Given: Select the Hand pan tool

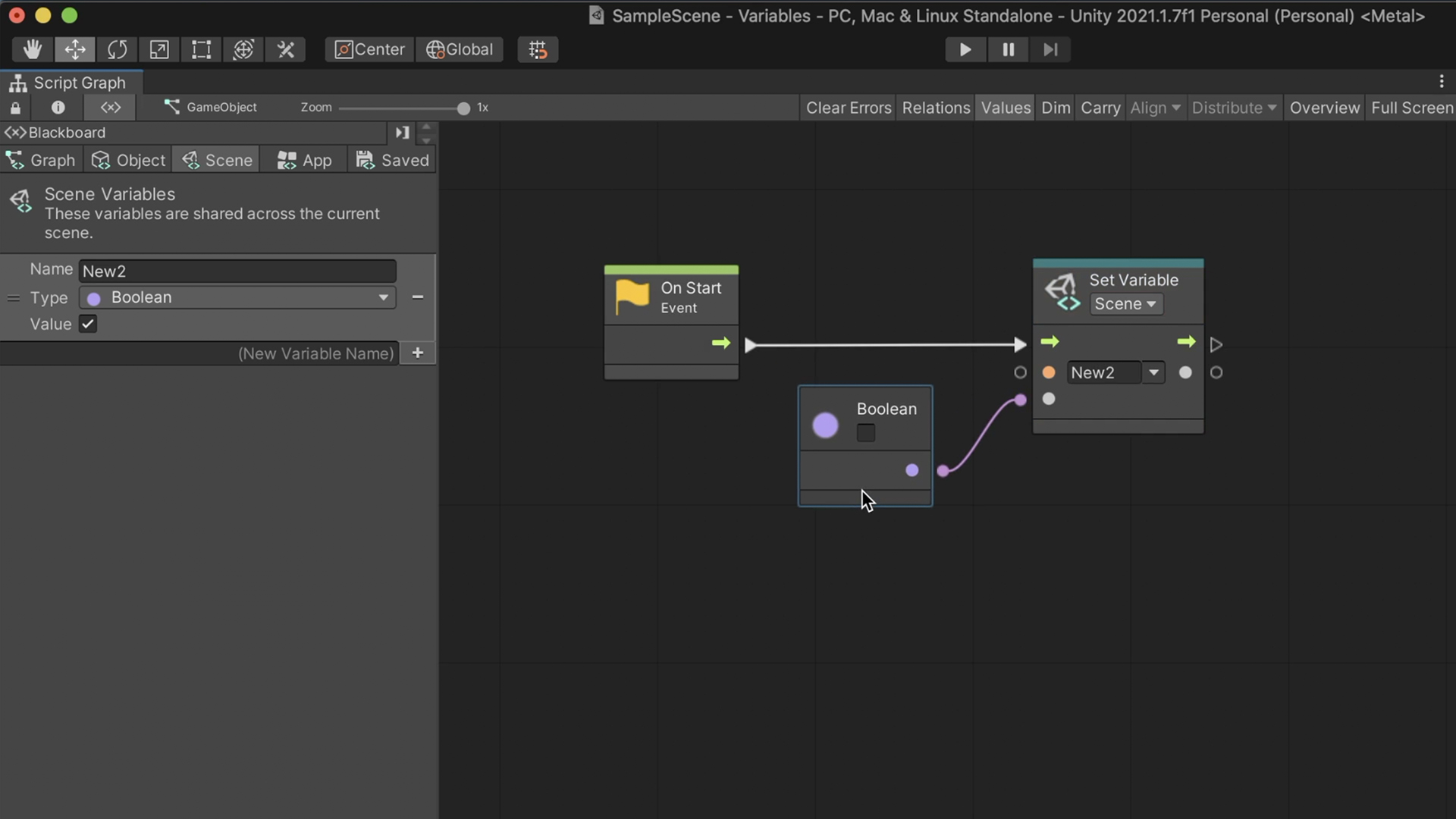Looking at the screenshot, I should (x=30, y=48).
